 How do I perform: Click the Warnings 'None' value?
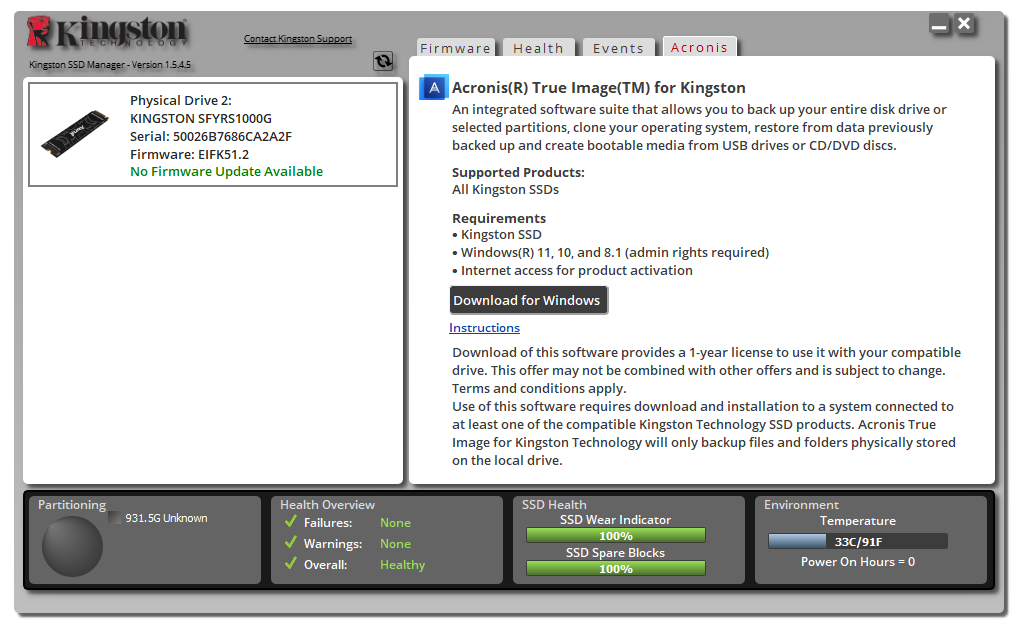pyautogui.click(x=395, y=544)
